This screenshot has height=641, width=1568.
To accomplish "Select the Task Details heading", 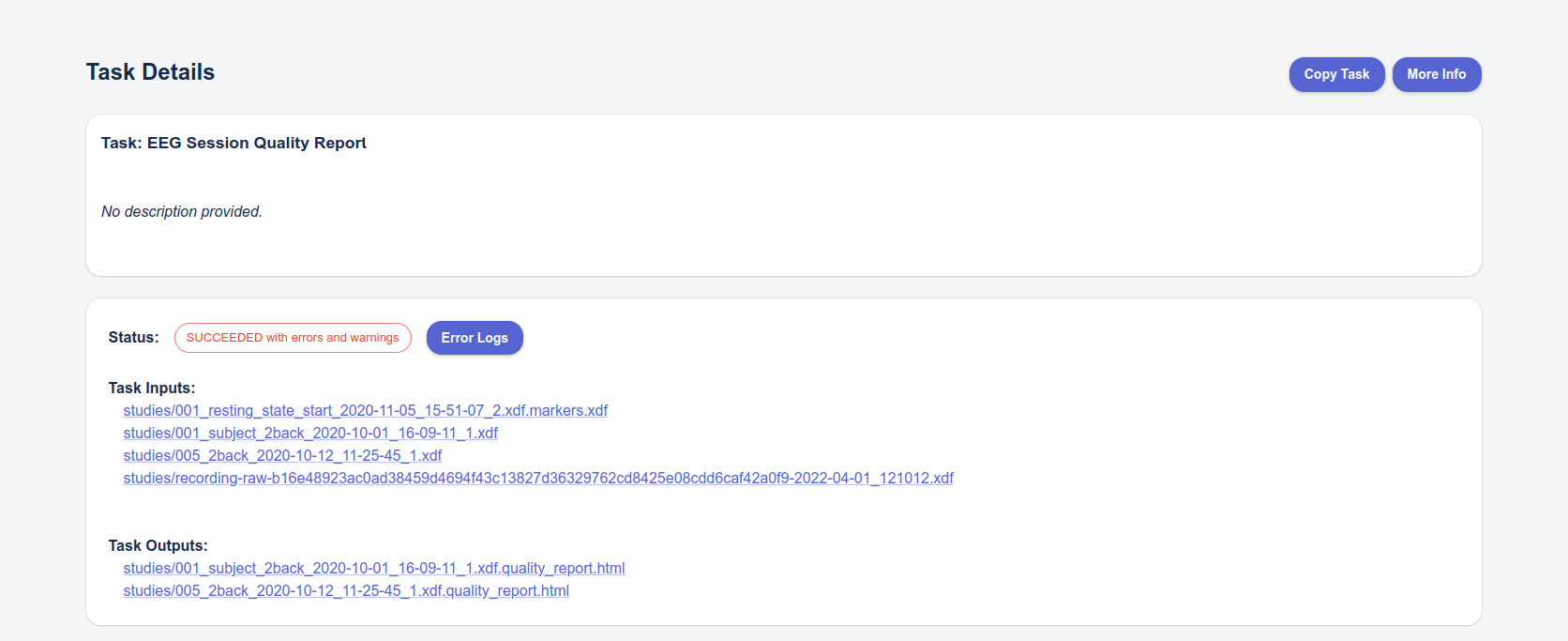I will (150, 72).
